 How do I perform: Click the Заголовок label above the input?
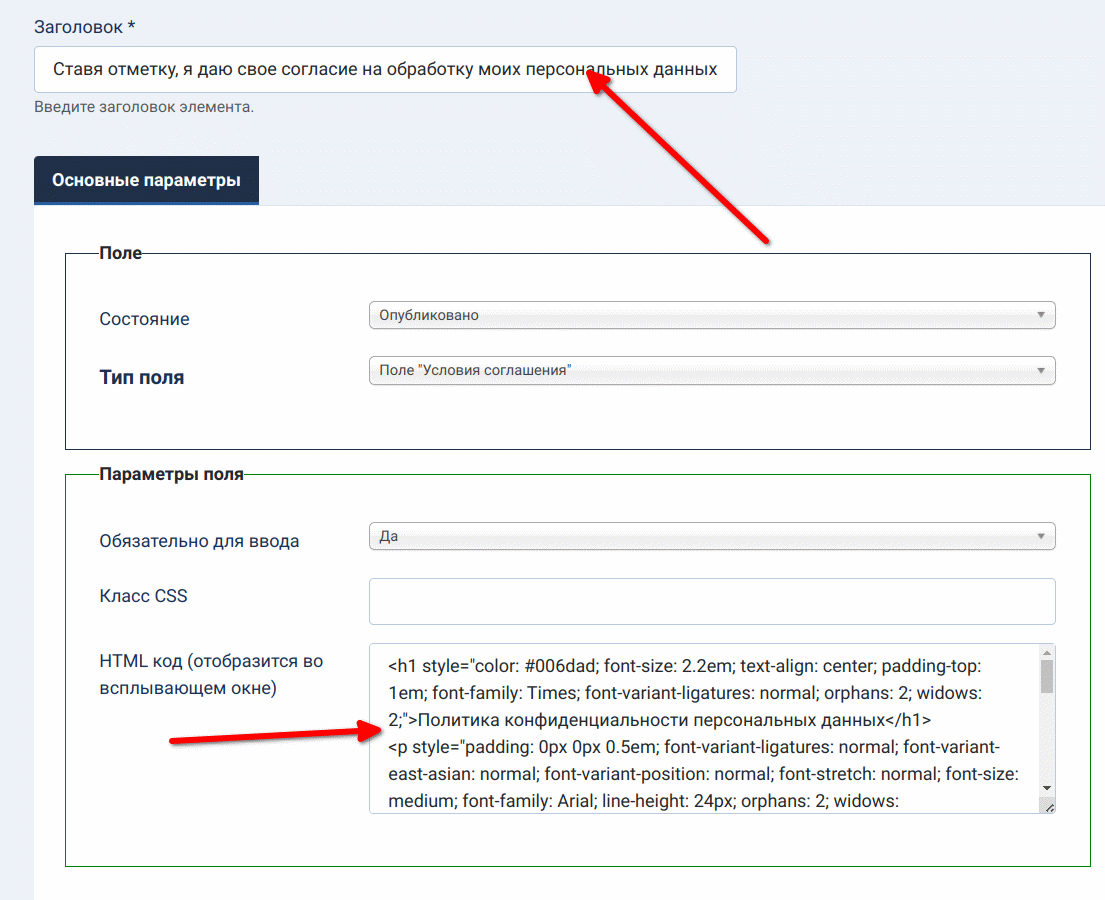click(84, 27)
